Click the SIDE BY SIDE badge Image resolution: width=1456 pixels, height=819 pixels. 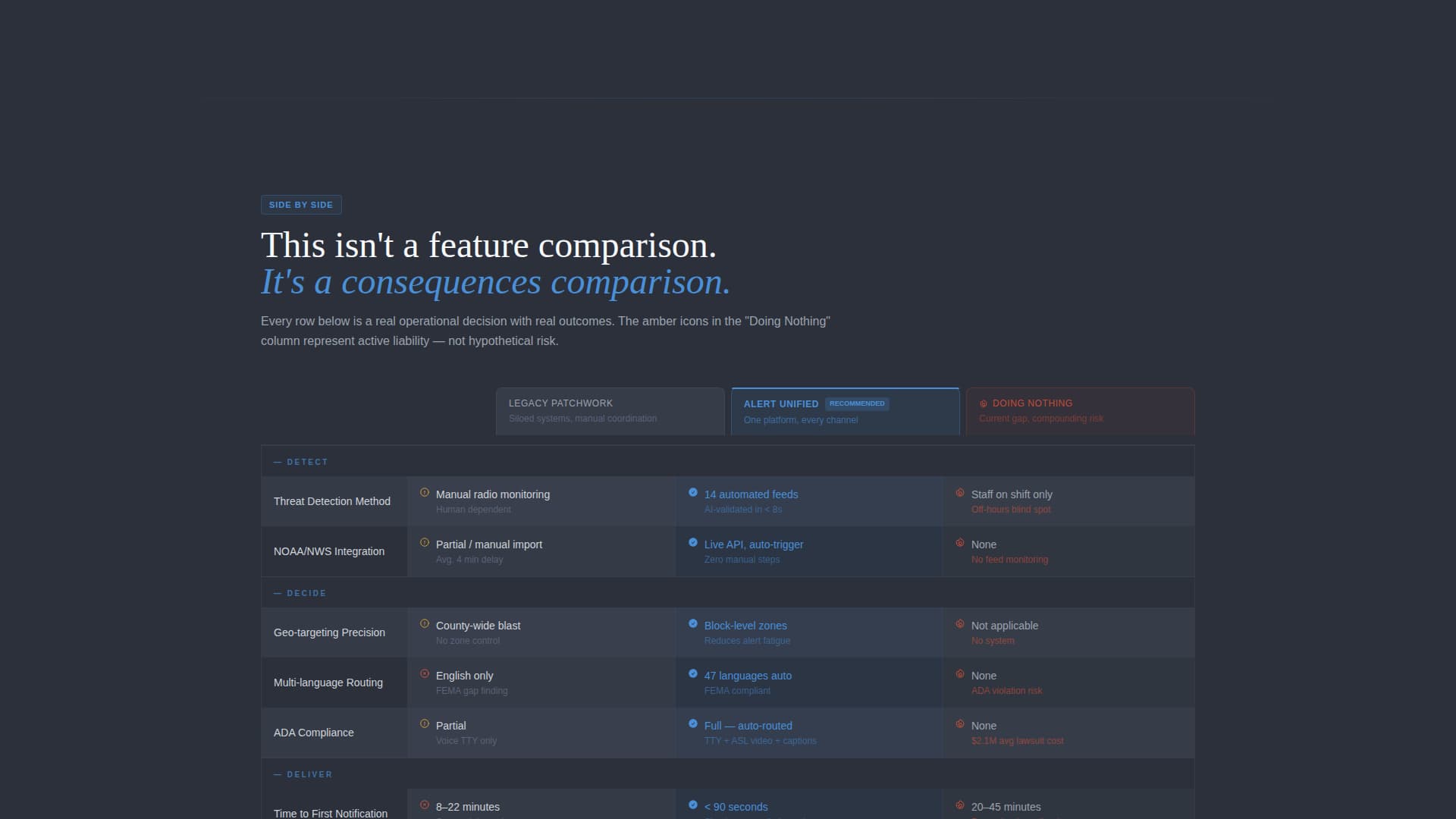click(301, 205)
